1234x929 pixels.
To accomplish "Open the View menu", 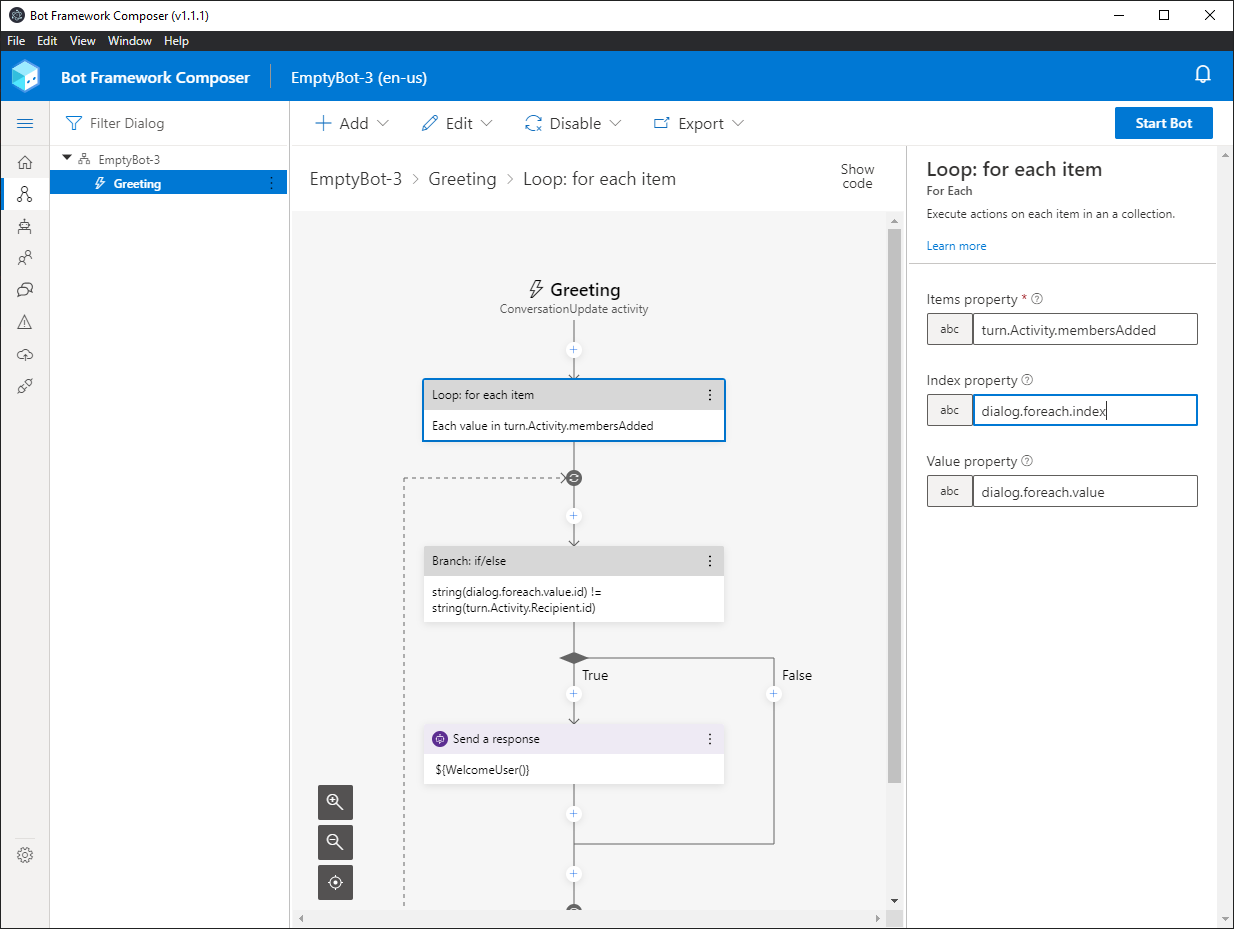I will coord(83,41).
